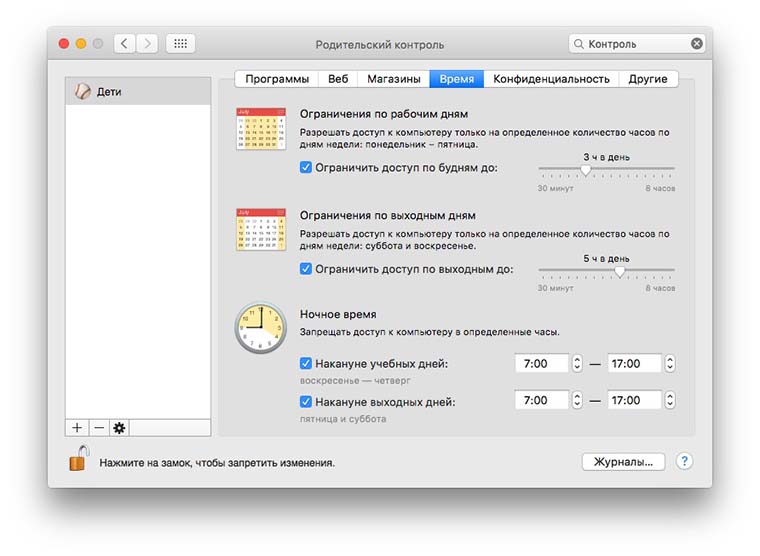Open help with the question mark button
Viewport: 760px width, 556px height.
click(684, 461)
